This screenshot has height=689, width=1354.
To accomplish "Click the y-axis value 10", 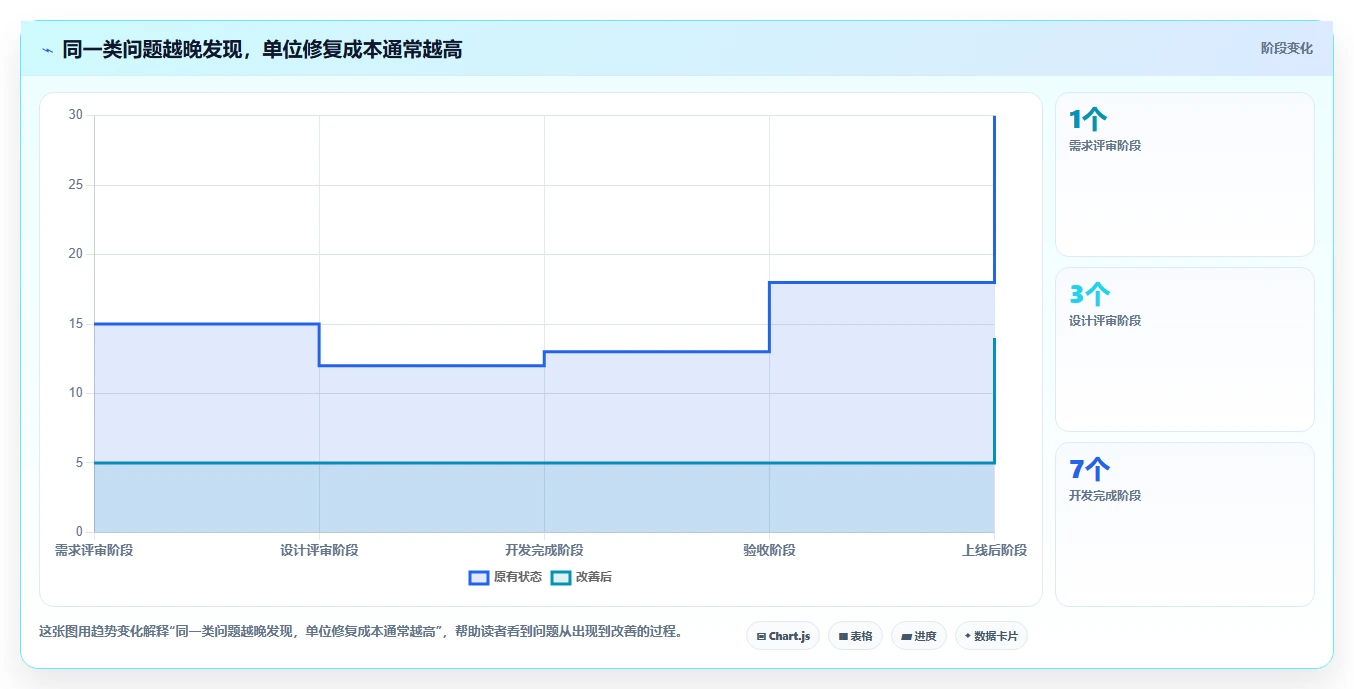I will coord(76,393).
